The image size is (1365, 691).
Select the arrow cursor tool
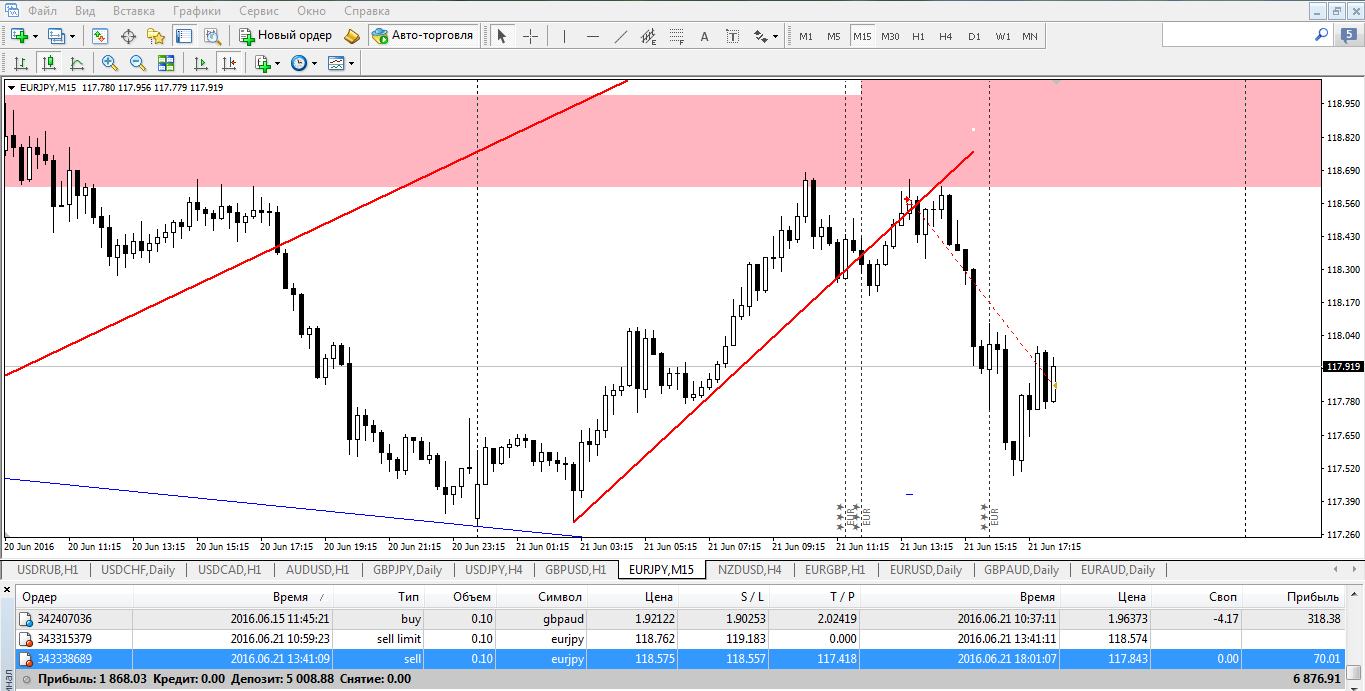(x=502, y=36)
